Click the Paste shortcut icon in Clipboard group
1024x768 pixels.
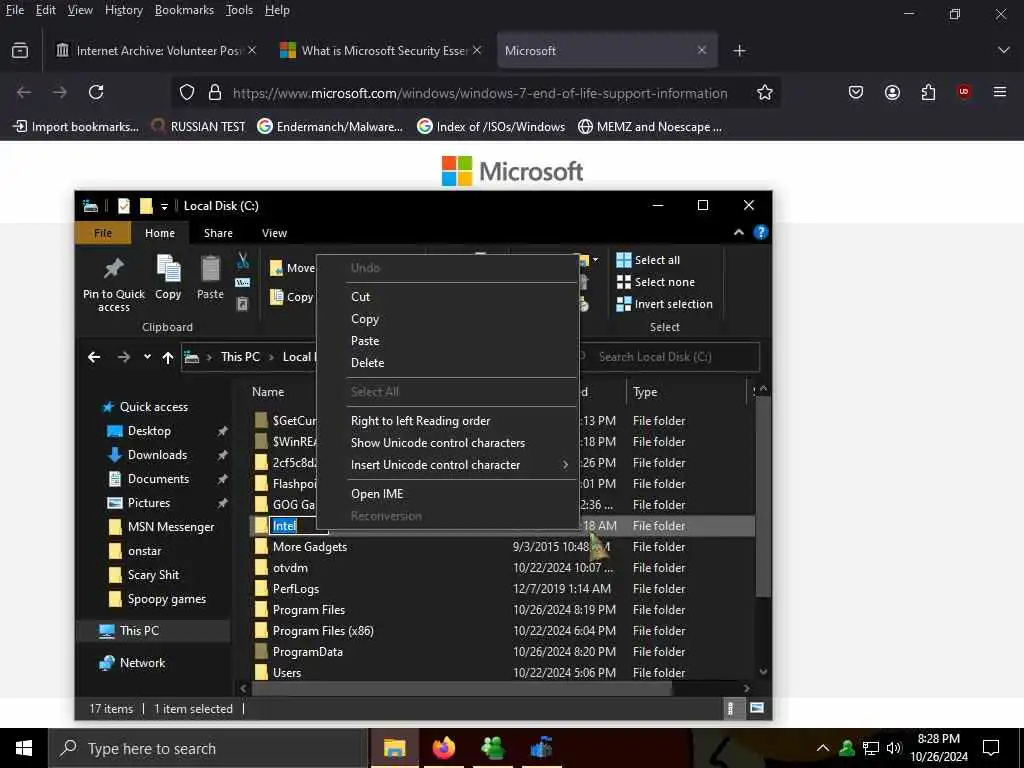coord(242,304)
